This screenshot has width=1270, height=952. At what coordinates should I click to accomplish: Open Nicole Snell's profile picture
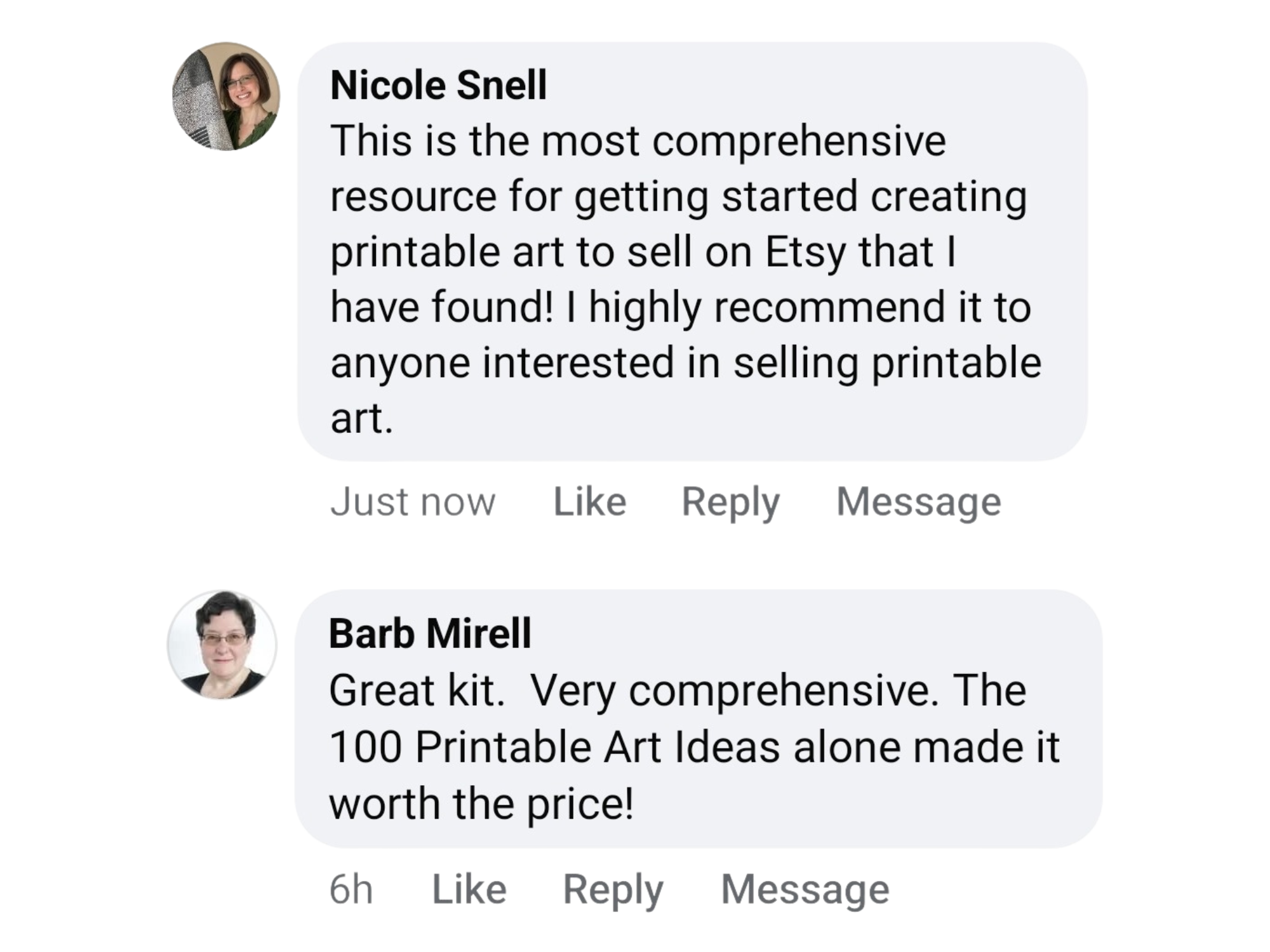click(x=227, y=96)
